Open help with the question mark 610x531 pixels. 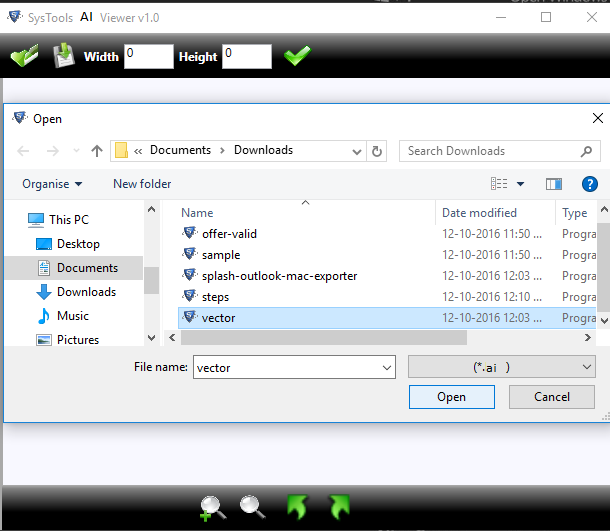coord(590,184)
